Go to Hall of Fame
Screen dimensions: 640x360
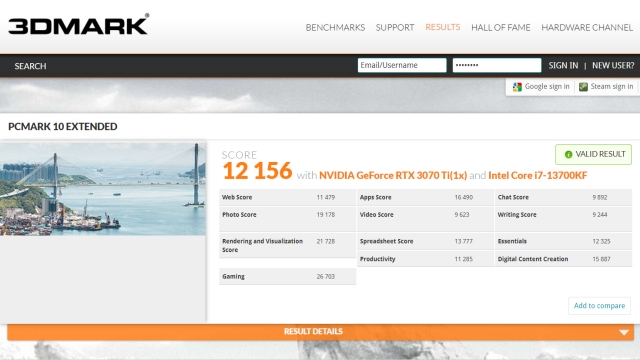500,27
